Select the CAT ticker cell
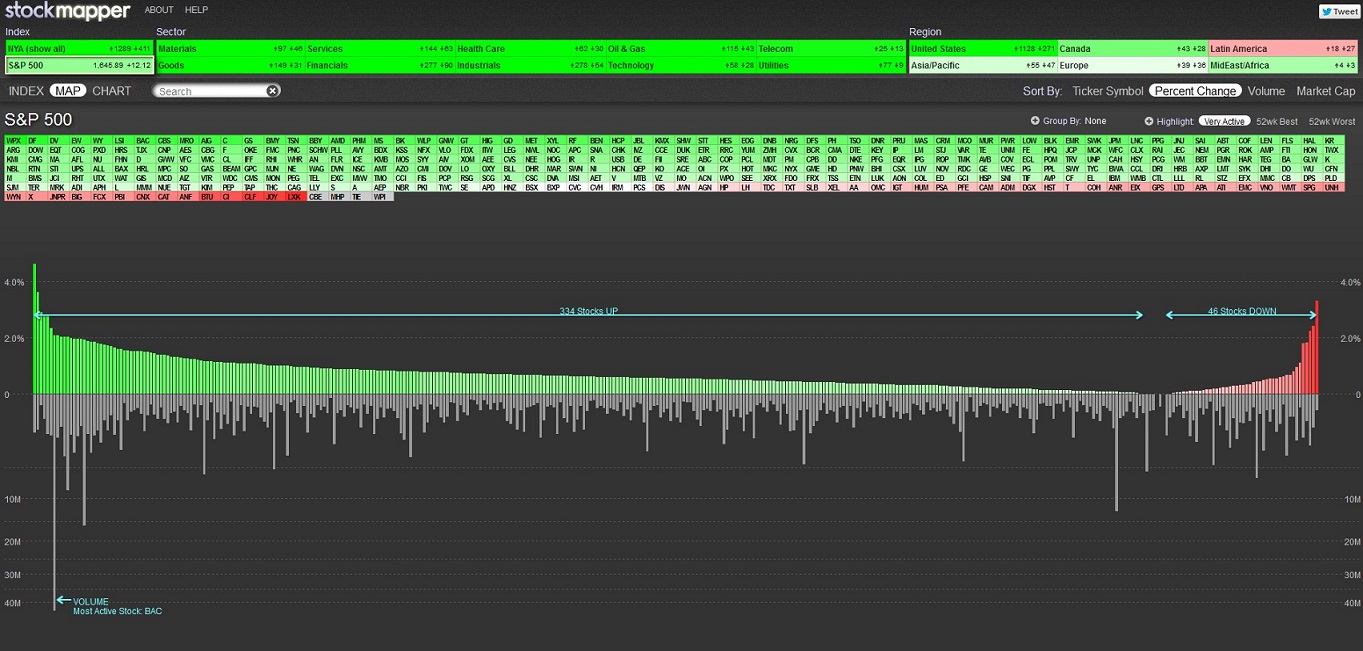Image resolution: width=1363 pixels, height=651 pixels. click(x=166, y=197)
